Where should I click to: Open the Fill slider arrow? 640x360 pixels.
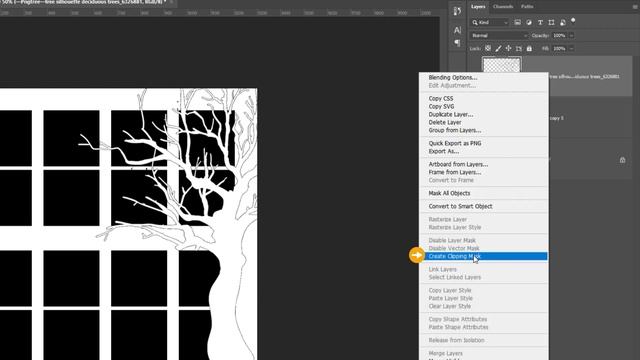coord(571,49)
